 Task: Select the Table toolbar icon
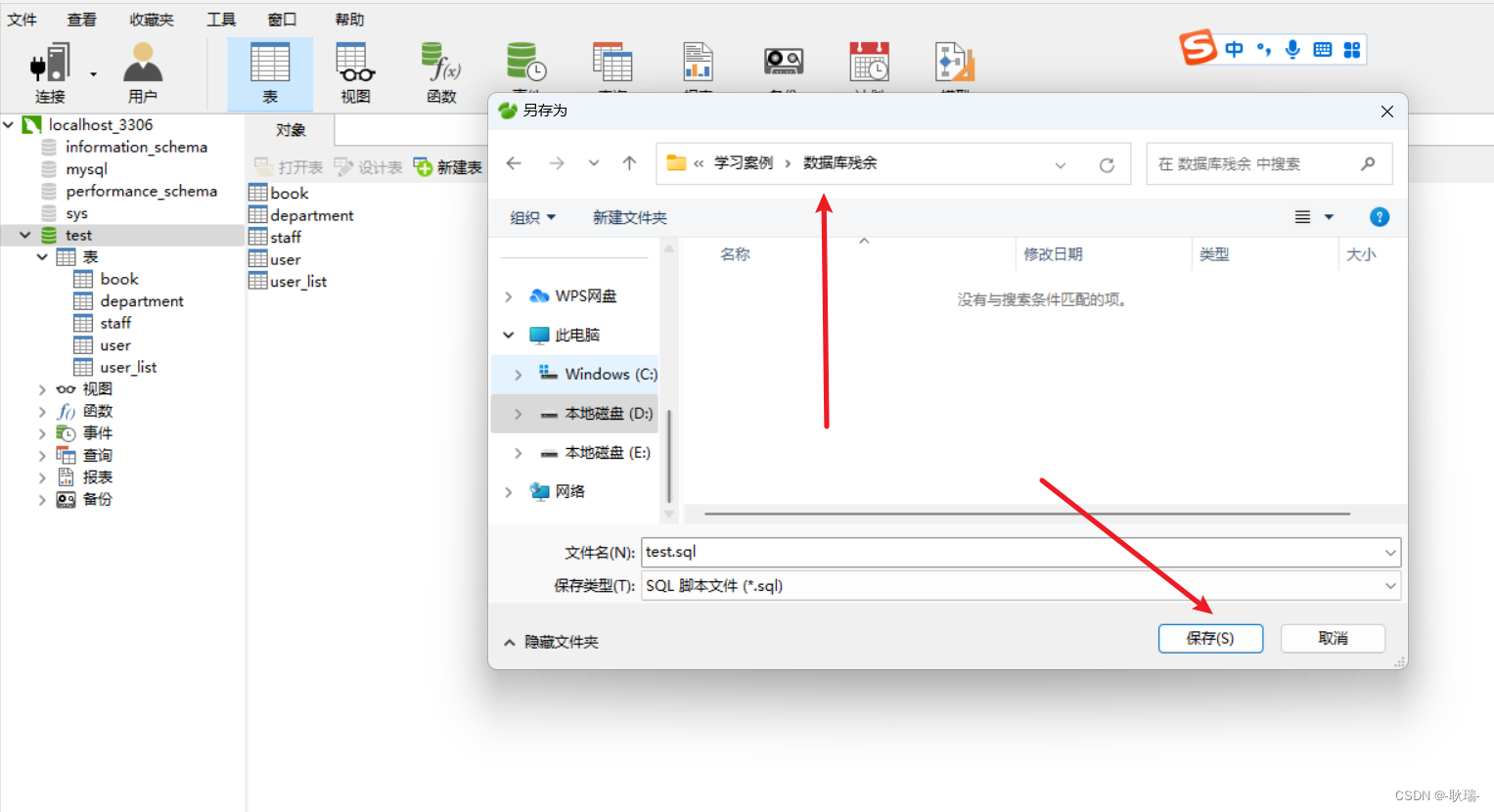coord(270,73)
